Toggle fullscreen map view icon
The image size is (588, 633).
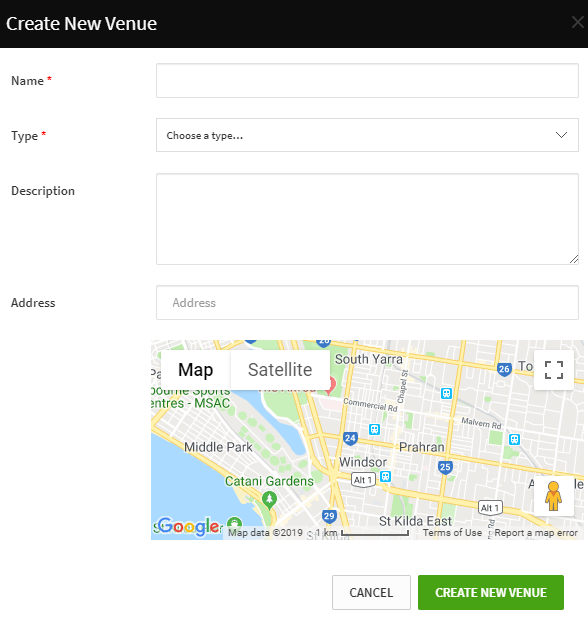coord(554,370)
